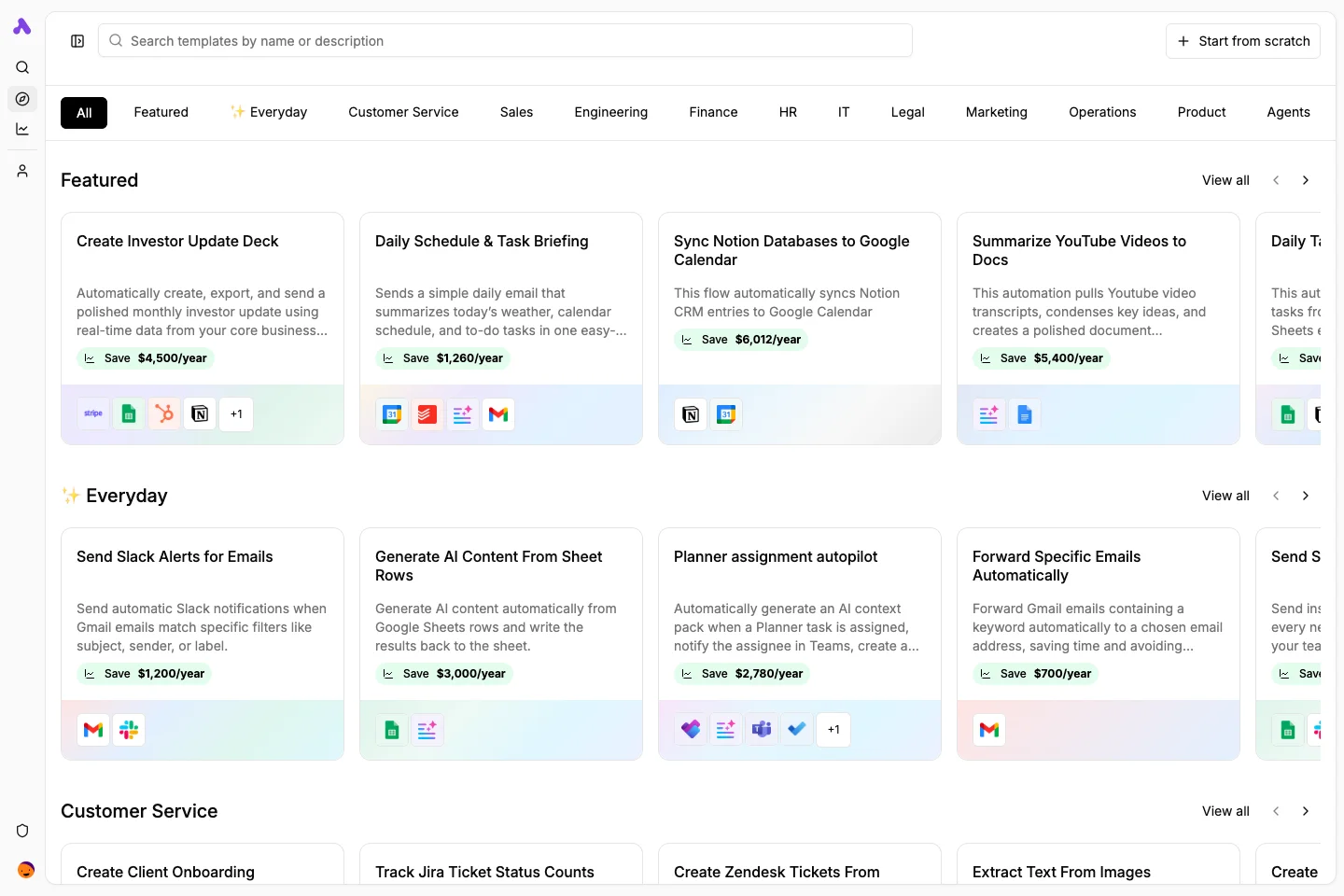Click the Start from scratch button

pos(1243,41)
